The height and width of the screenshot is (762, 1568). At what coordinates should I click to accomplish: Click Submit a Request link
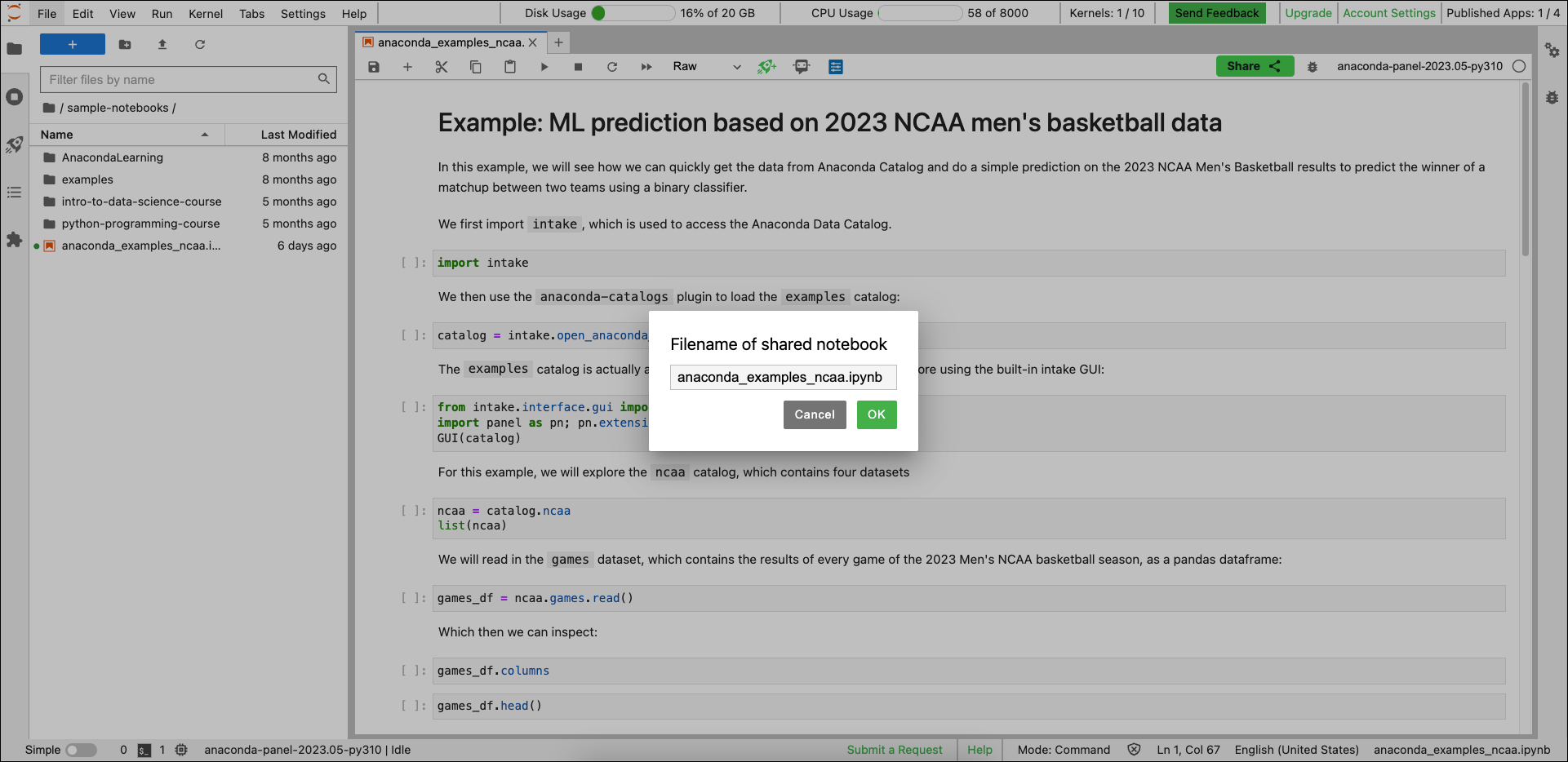point(895,751)
